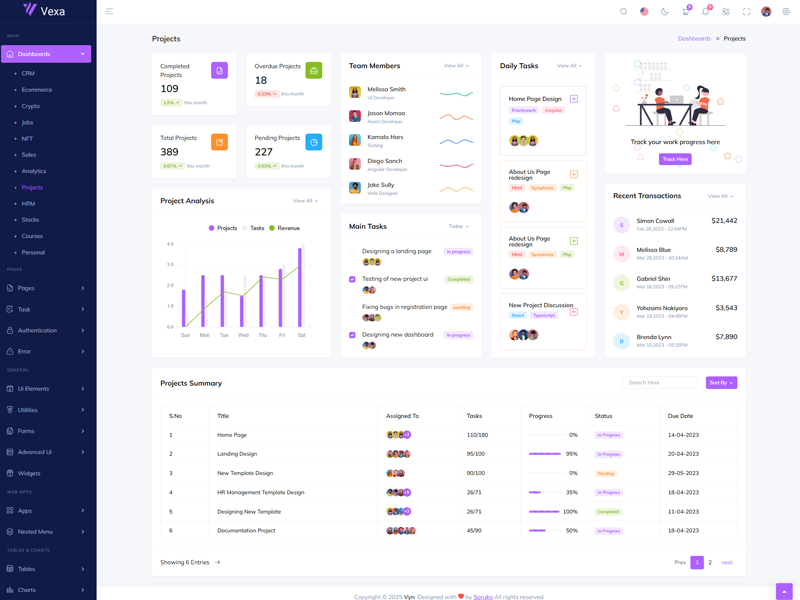Image resolution: width=800 pixels, height=600 pixels.
Task: Click the header search icon
Action: [623, 12]
